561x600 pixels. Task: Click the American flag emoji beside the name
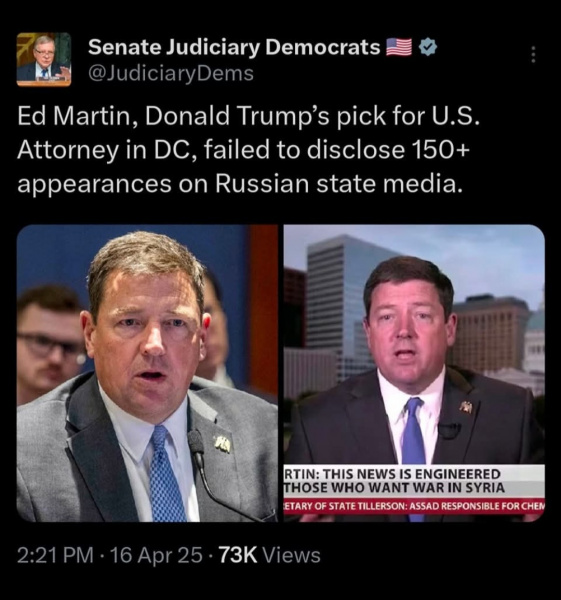399,47
